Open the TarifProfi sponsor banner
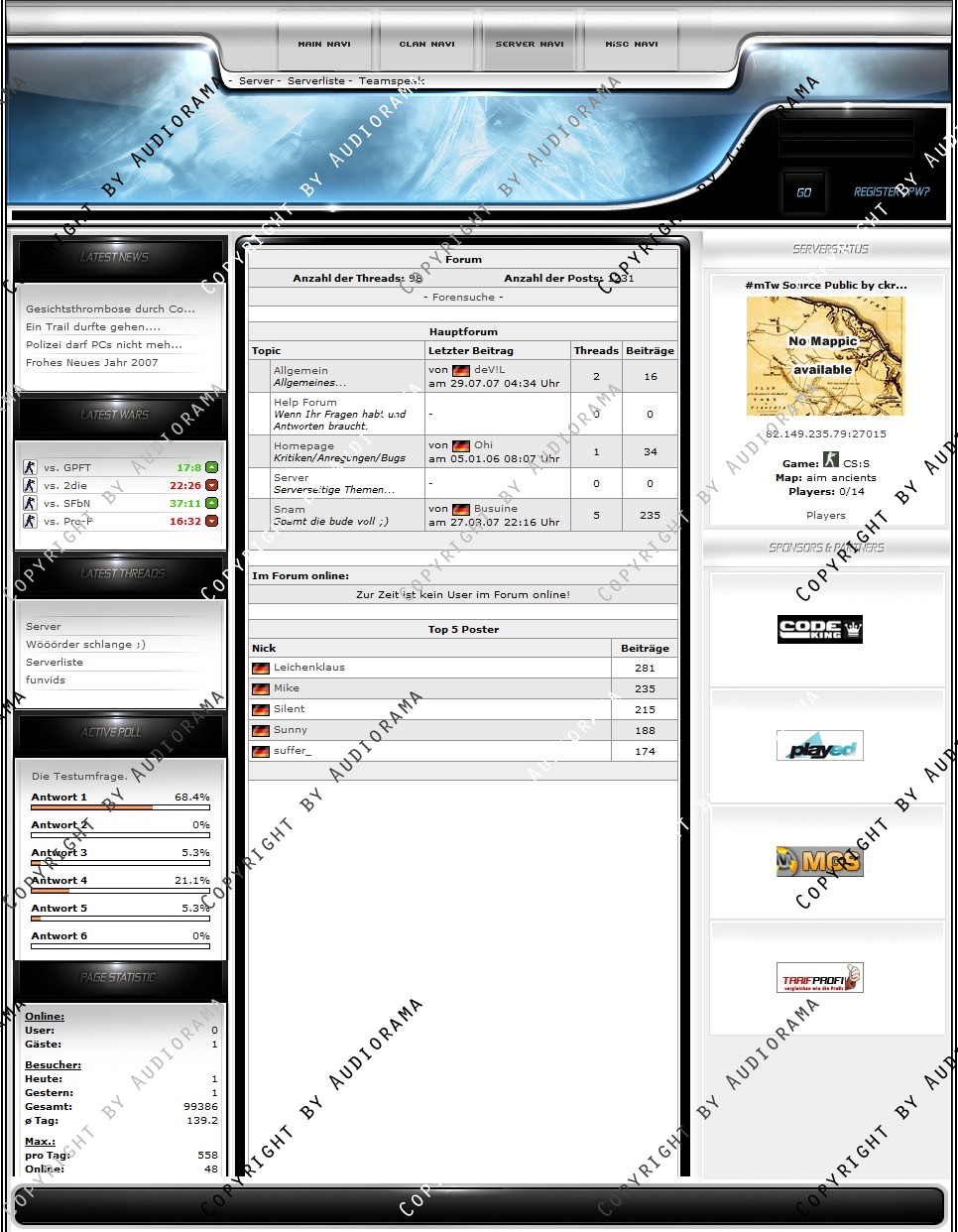958x1232 pixels. 819,977
